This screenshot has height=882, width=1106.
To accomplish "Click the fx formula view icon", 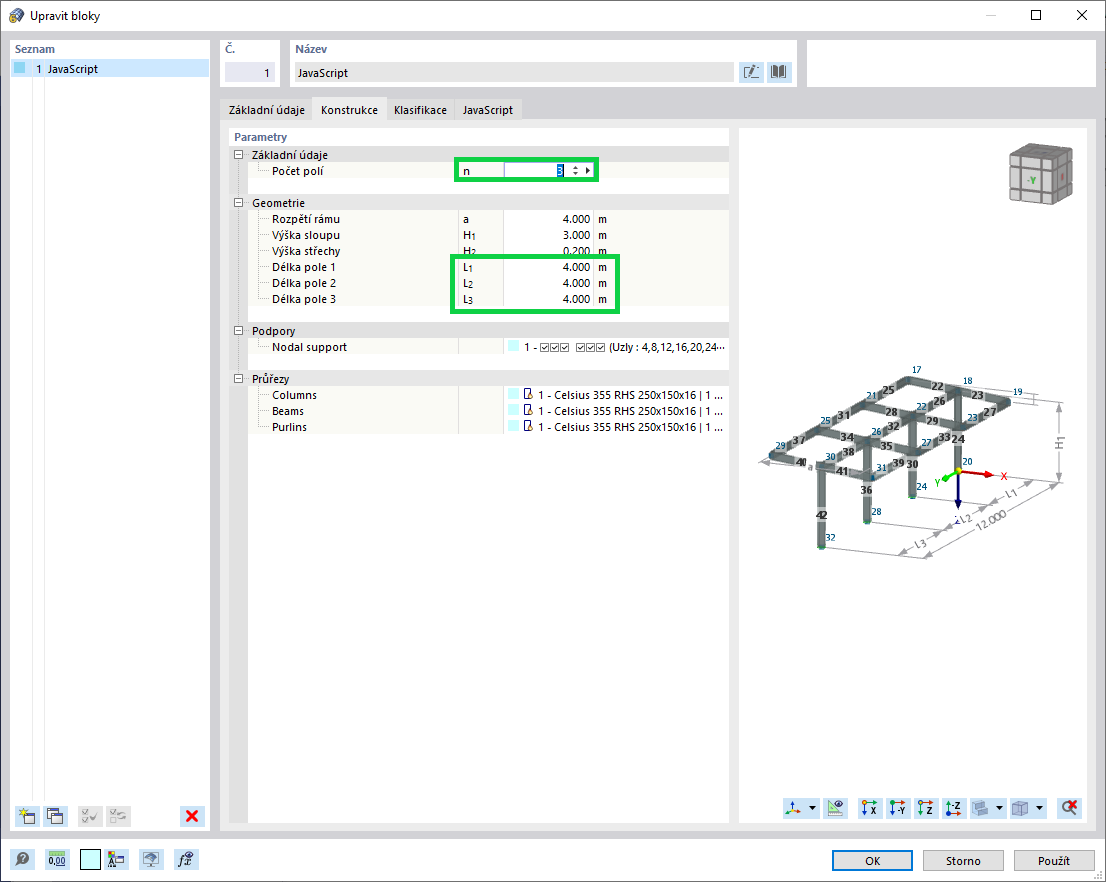I will 186,859.
